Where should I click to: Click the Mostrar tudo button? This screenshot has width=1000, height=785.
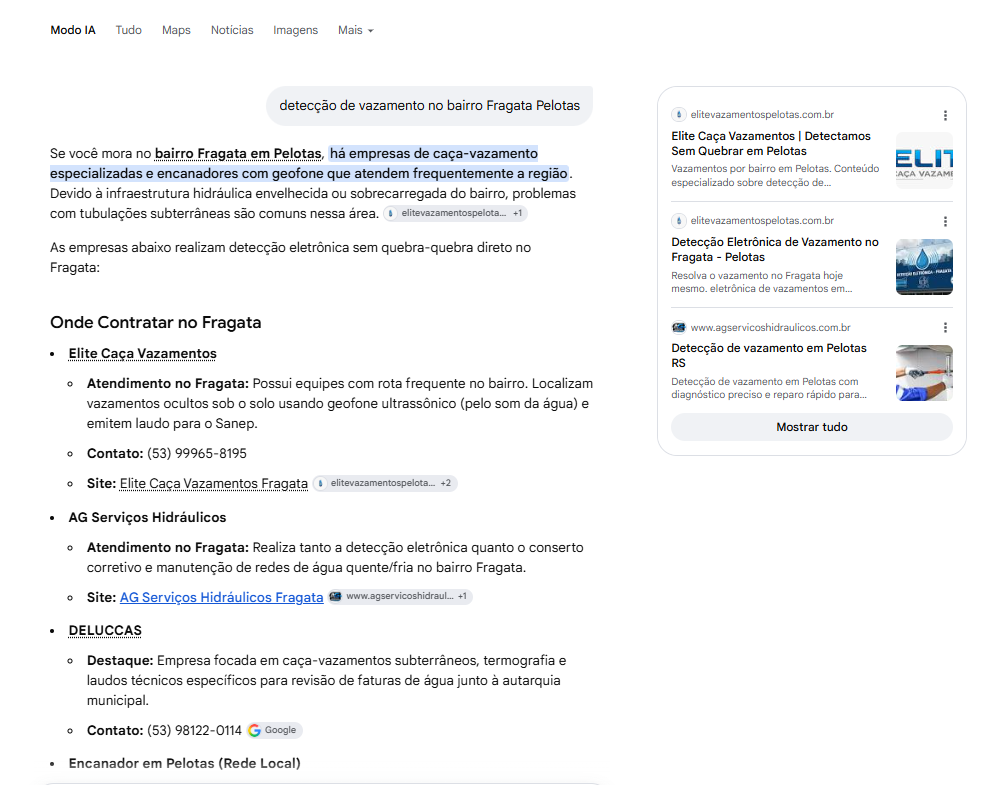(812, 427)
